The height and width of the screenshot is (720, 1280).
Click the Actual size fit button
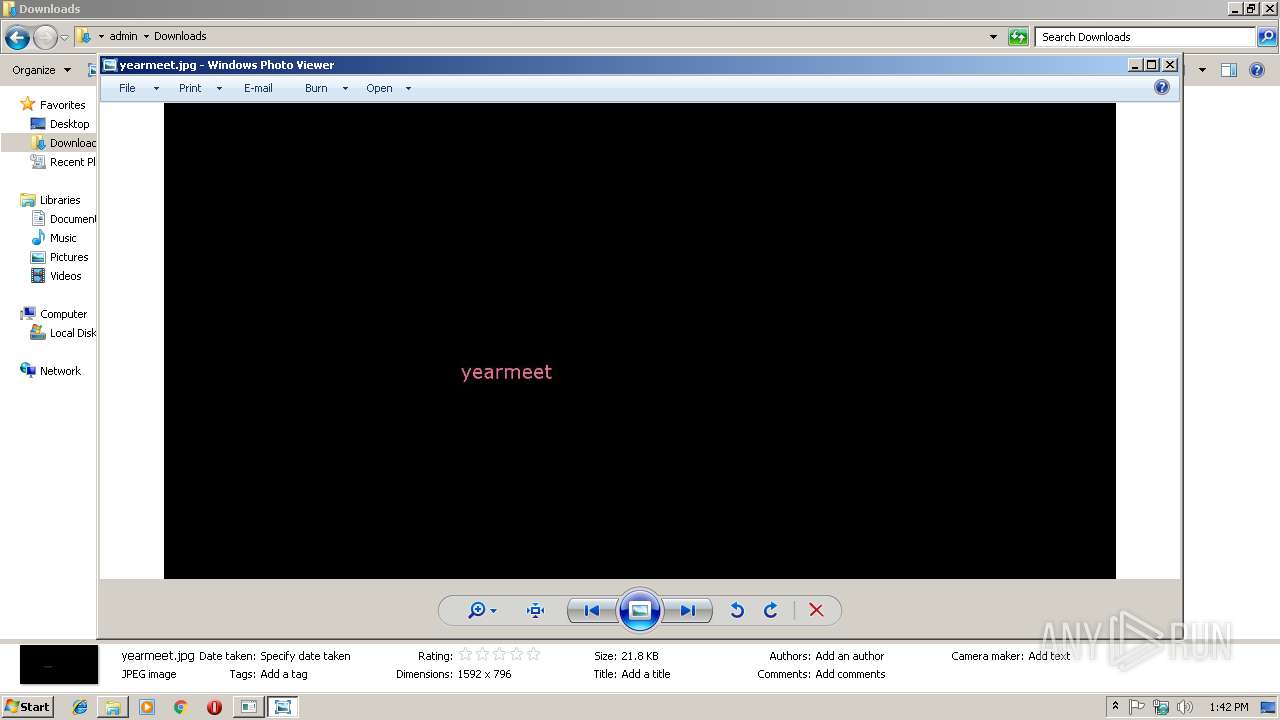pos(535,610)
